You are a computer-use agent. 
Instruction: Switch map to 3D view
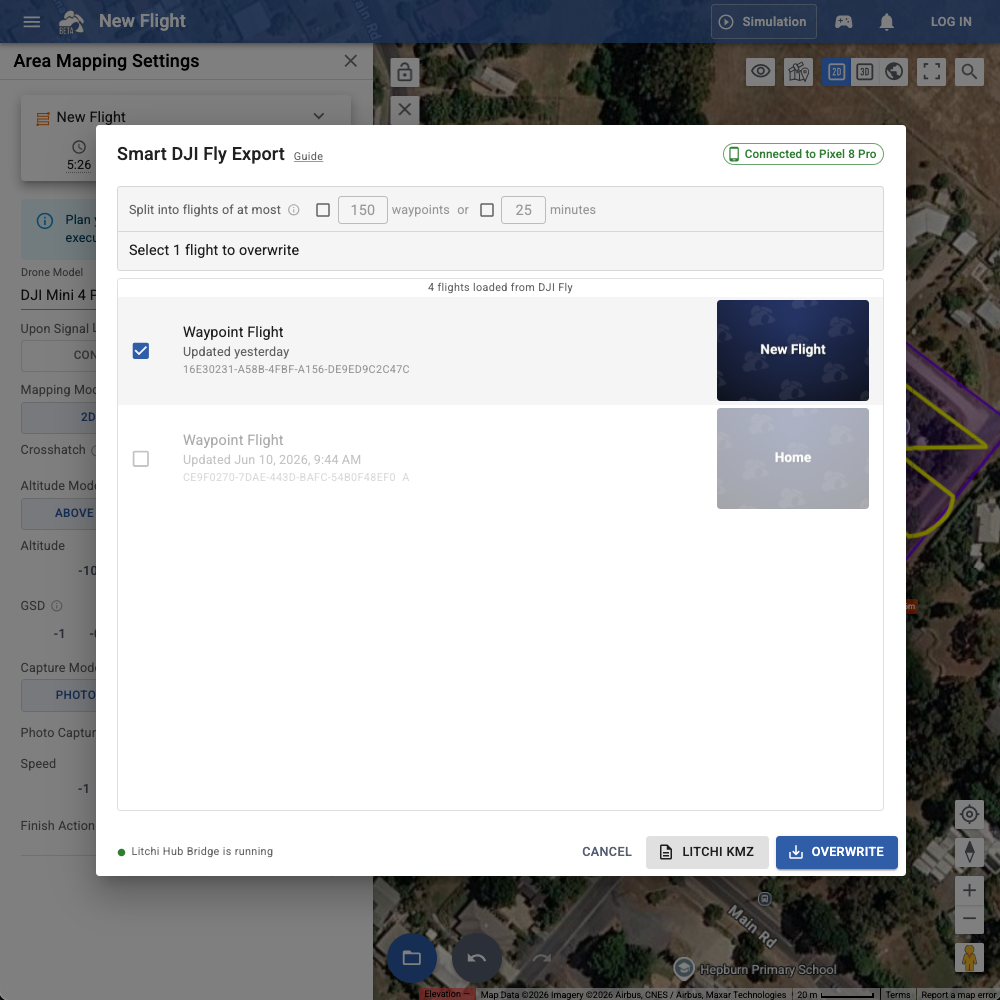point(865,71)
